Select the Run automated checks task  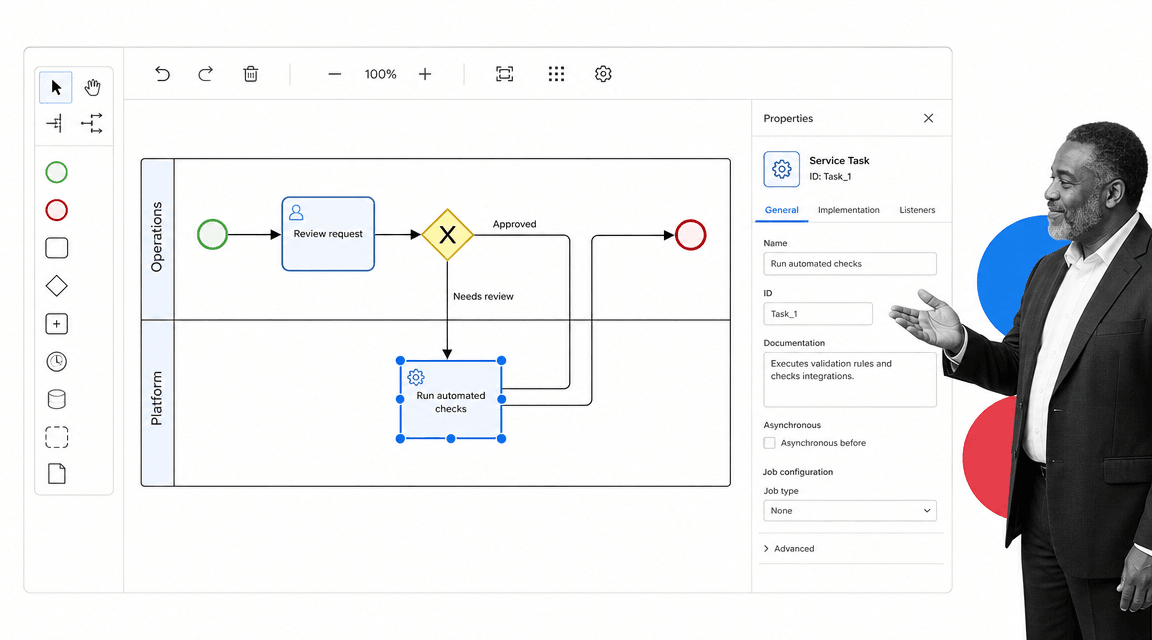point(451,400)
